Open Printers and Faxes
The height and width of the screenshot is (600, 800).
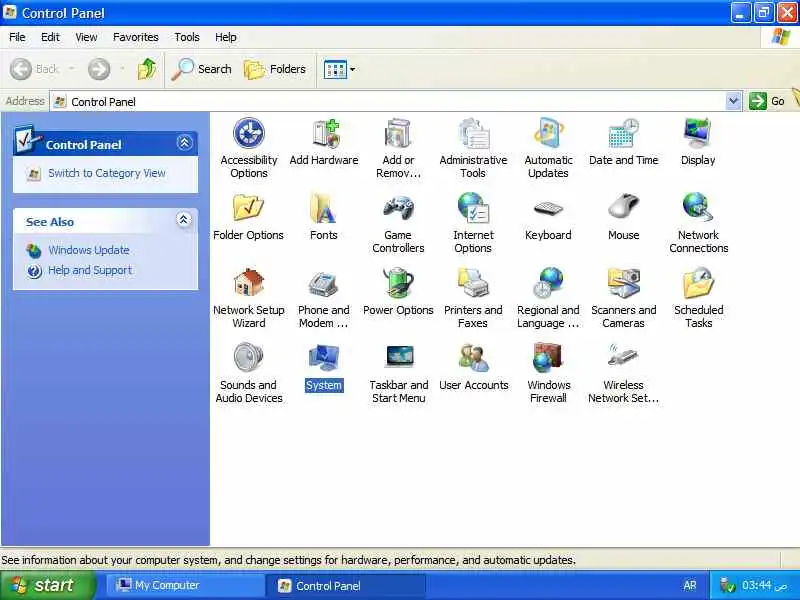[473, 298]
